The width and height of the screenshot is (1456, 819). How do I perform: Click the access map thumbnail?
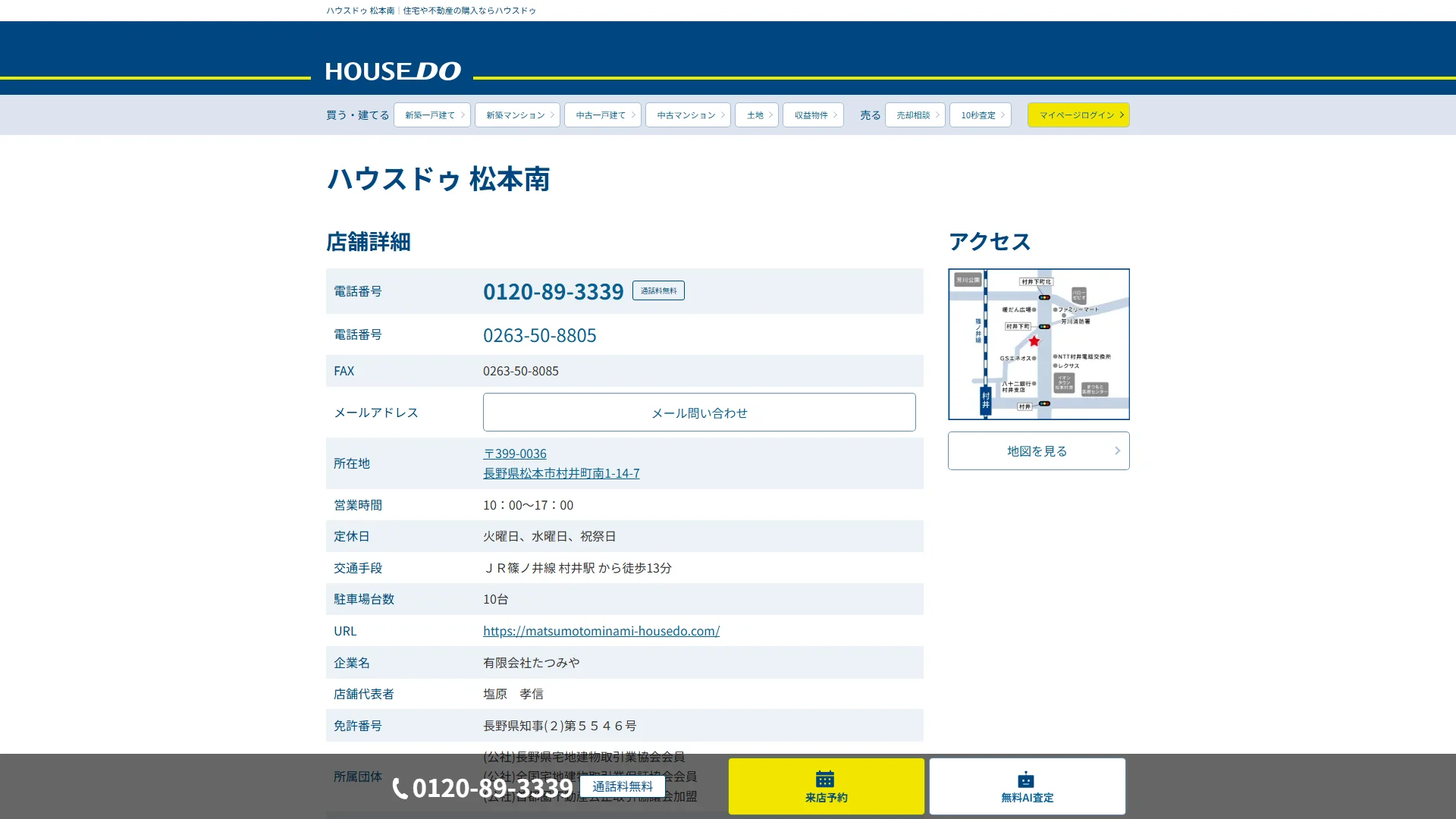[1039, 344]
